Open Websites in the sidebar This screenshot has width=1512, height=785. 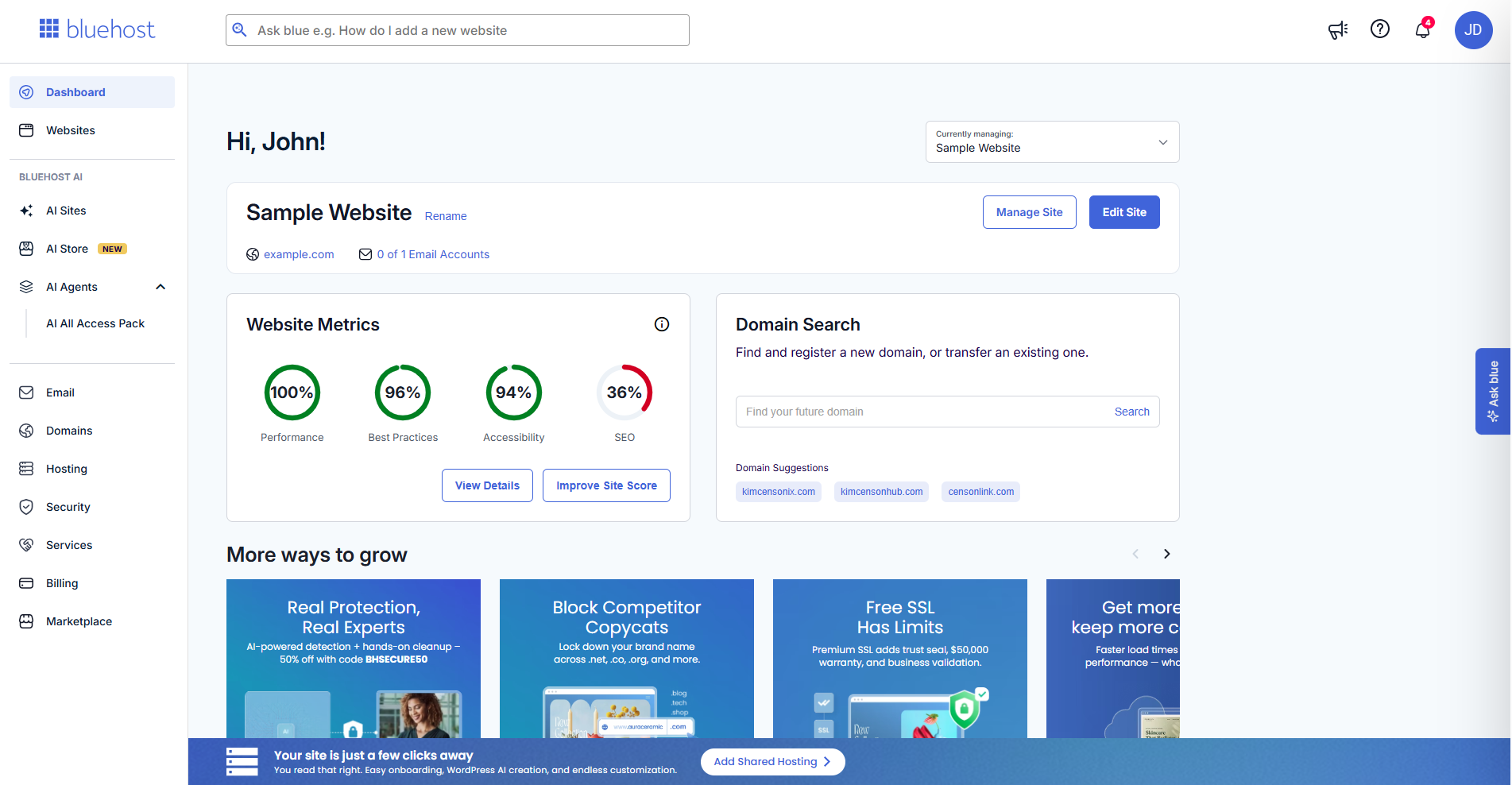(x=92, y=130)
